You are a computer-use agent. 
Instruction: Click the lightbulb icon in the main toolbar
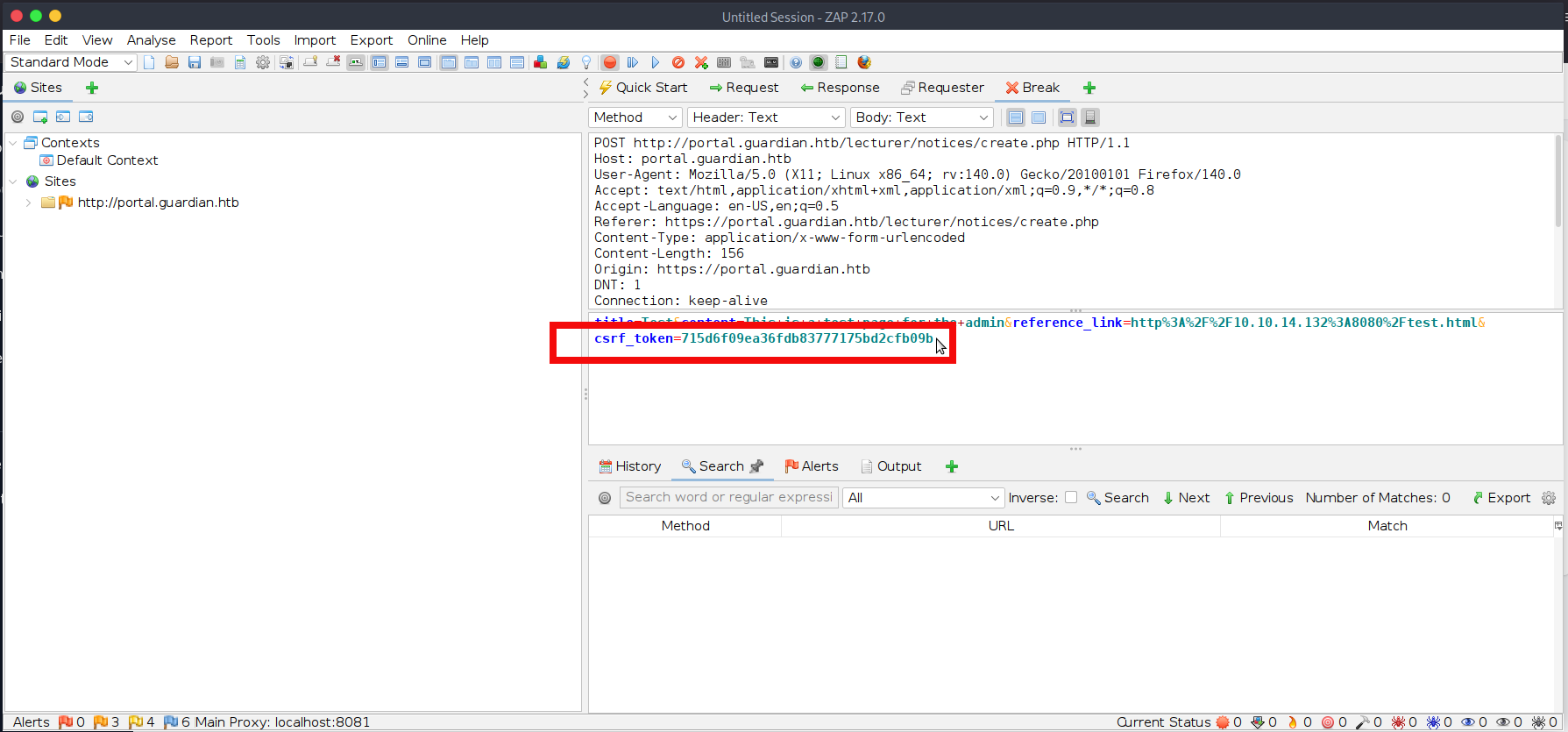coord(586,62)
